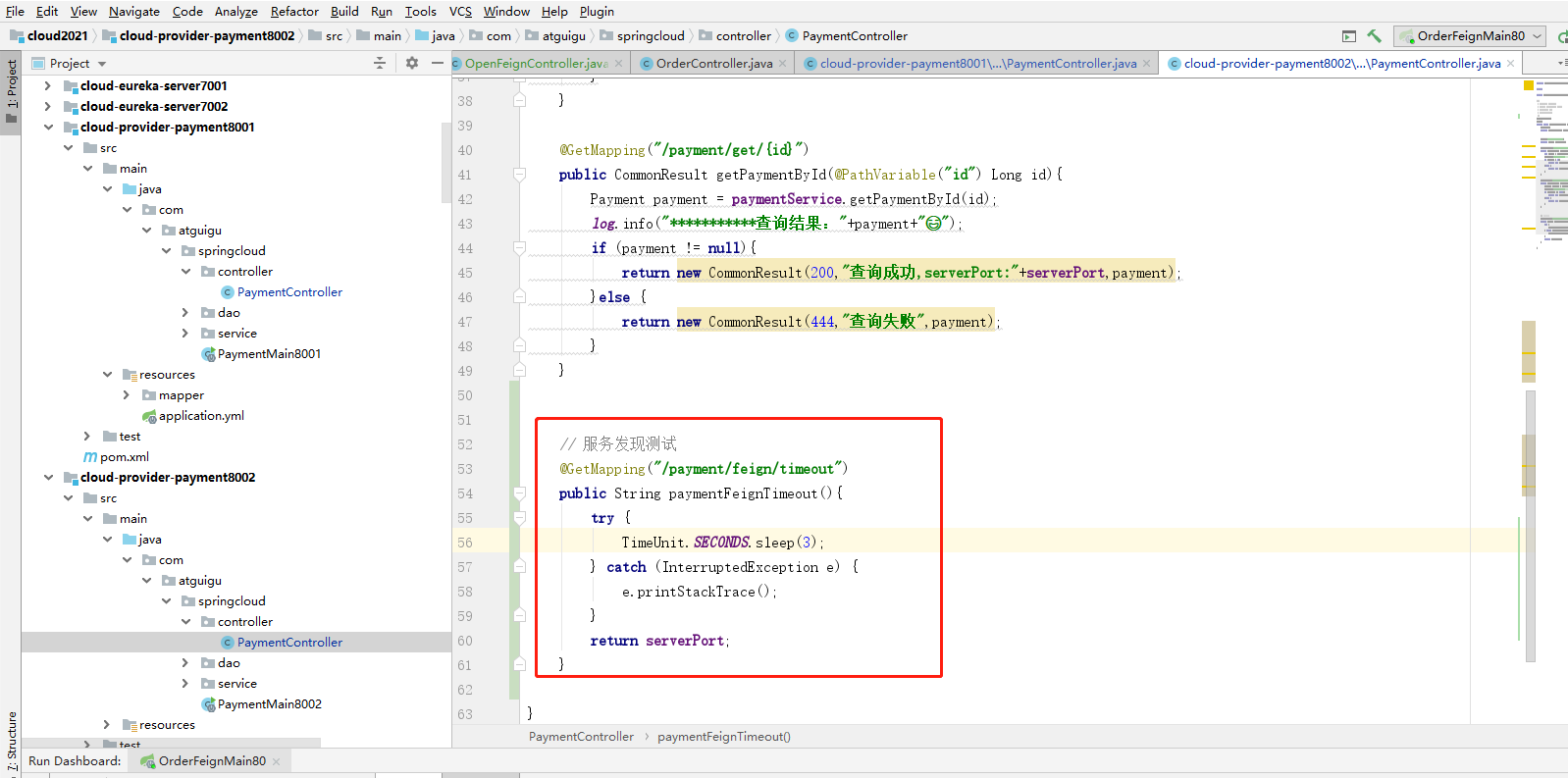
Task: Switch to payment8001 PaymentController.java tab
Action: coord(978,63)
